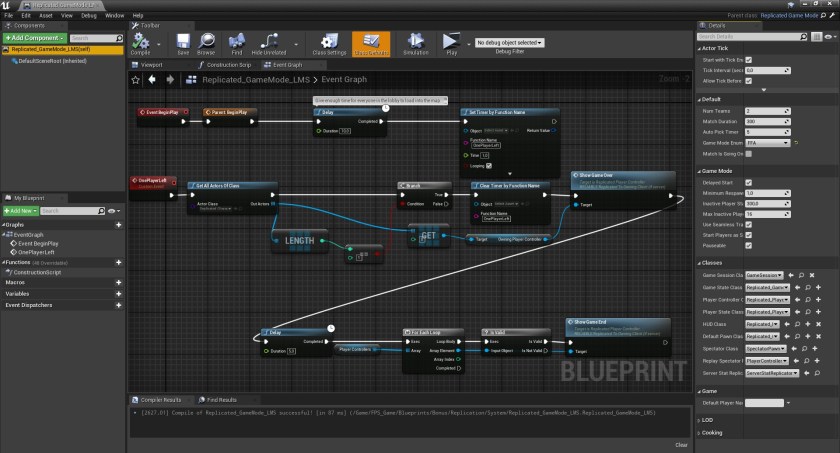Enable the Use Seamless Travel checkbox

coord(748,223)
